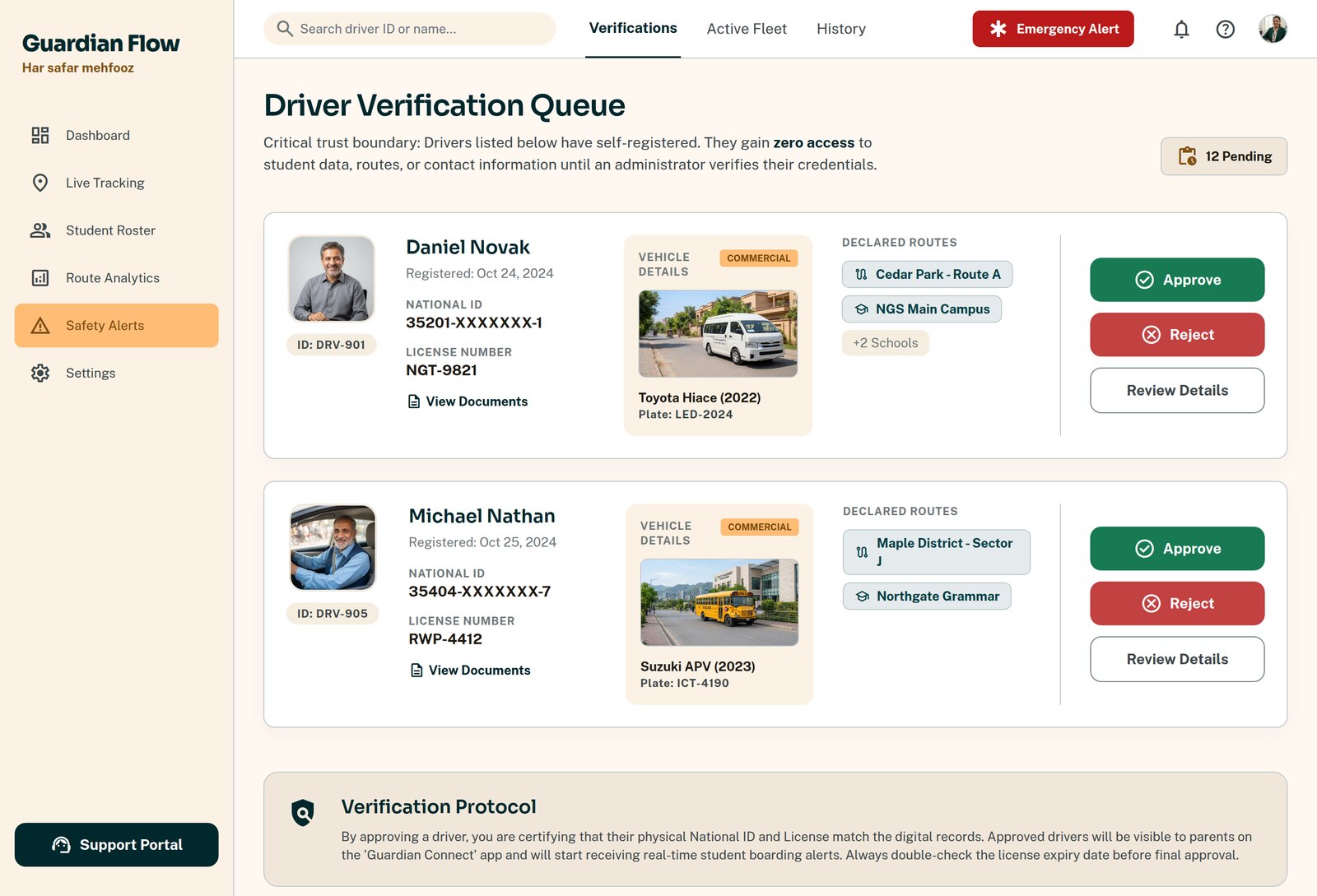Click license number NGT-9821
The width and height of the screenshot is (1317, 896).
point(441,370)
